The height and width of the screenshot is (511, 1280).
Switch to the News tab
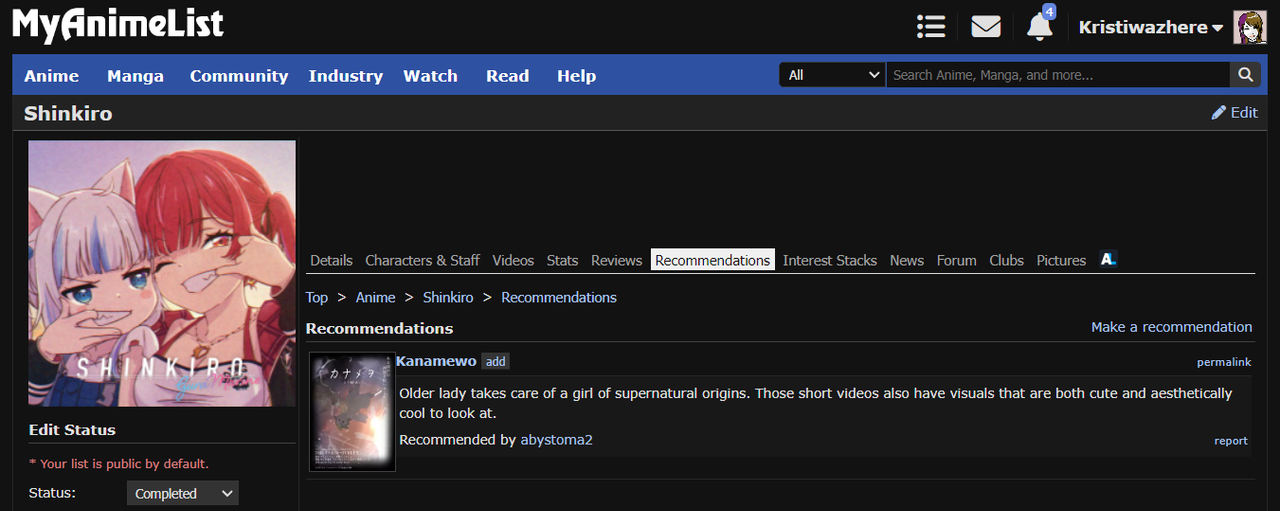(x=907, y=260)
